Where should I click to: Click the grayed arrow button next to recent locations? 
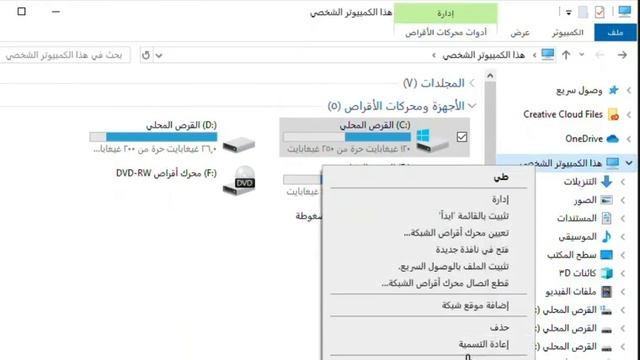point(599,55)
